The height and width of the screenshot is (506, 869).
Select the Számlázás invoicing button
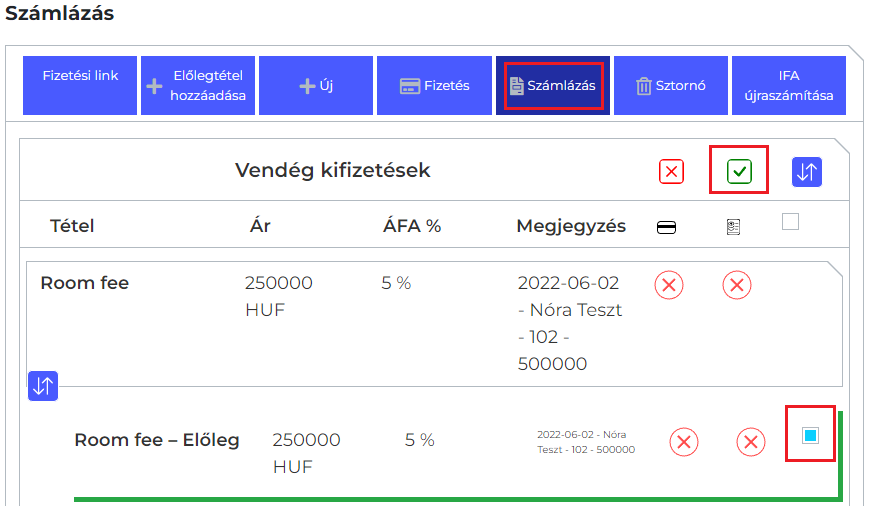click(x=552, y=85)
